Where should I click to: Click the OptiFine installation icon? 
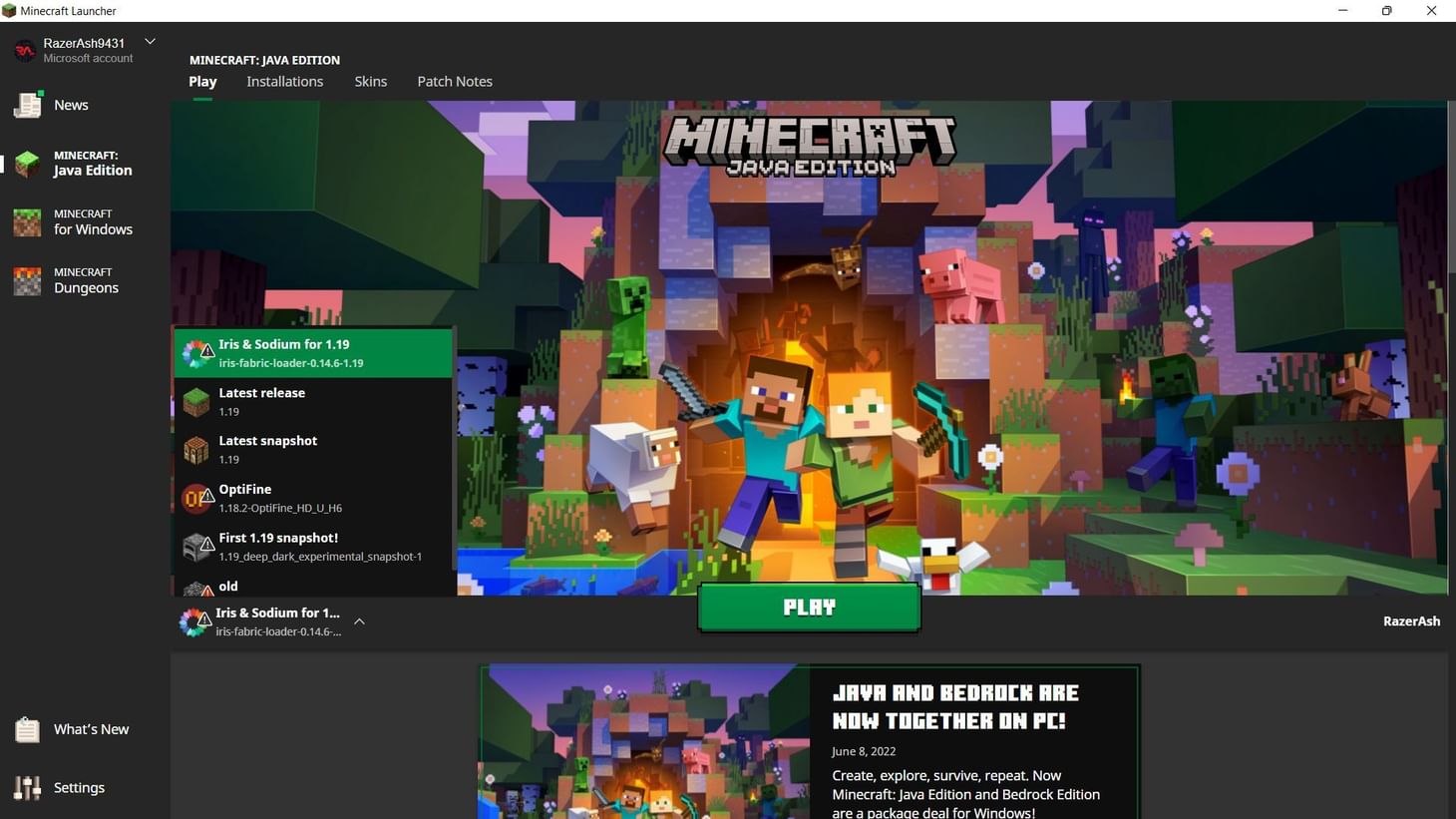point(196,497)
